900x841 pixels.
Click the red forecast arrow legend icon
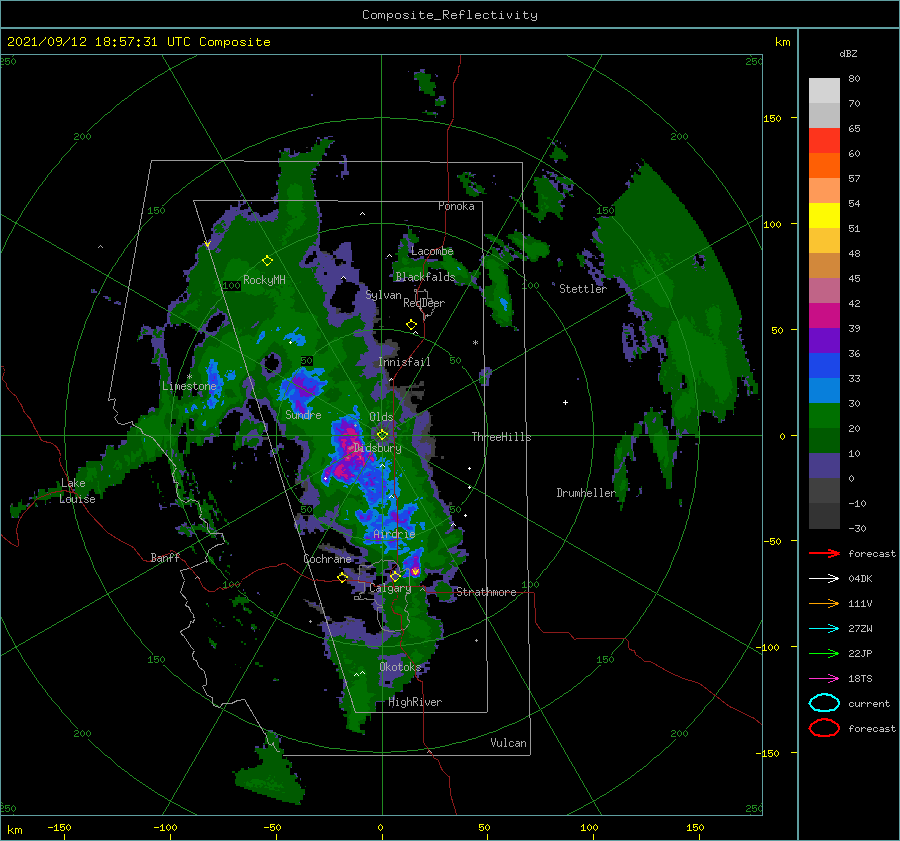pyautogui.click(x=824, y=553)
